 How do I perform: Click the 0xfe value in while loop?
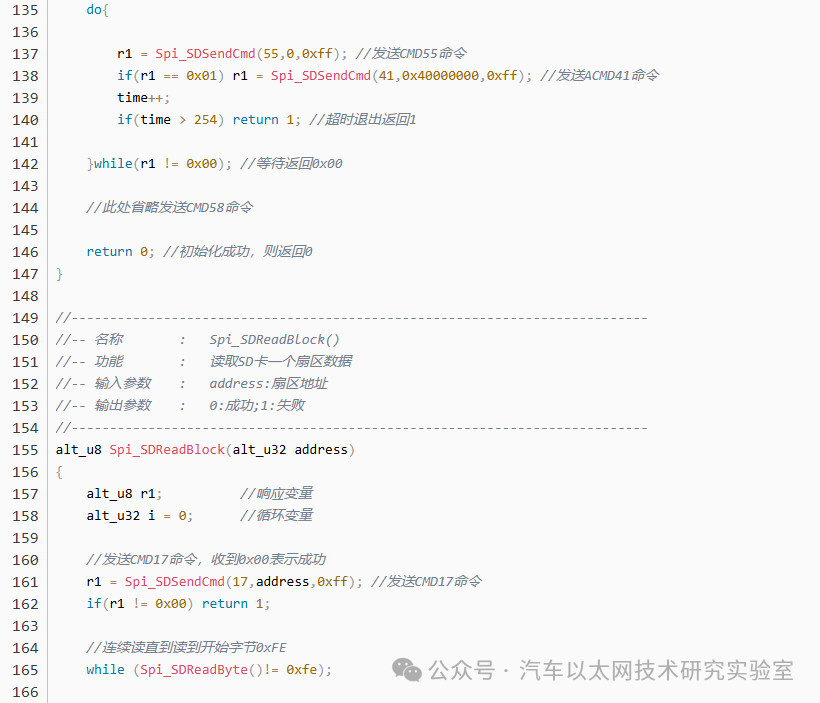click(301, 670)
